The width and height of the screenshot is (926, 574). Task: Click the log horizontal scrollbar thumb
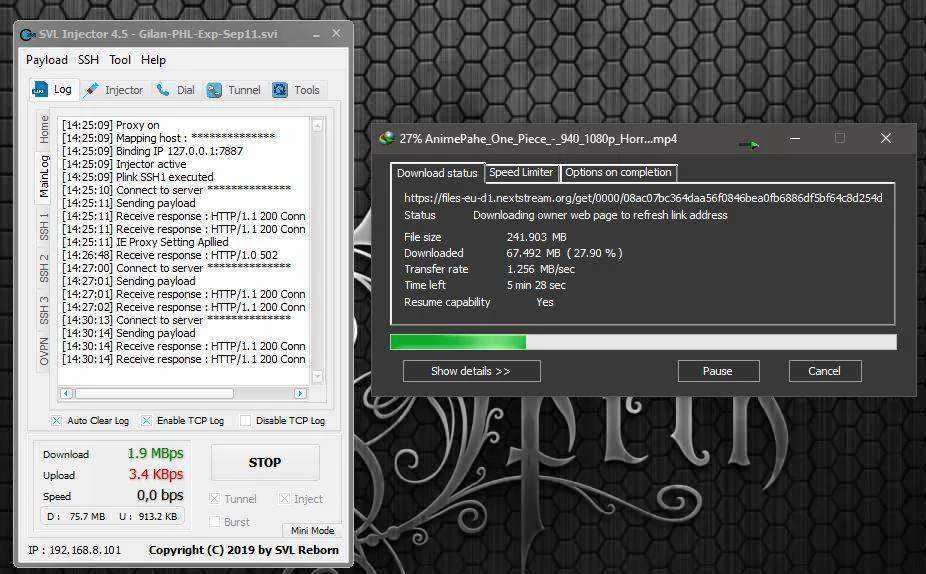click(155, 393)
